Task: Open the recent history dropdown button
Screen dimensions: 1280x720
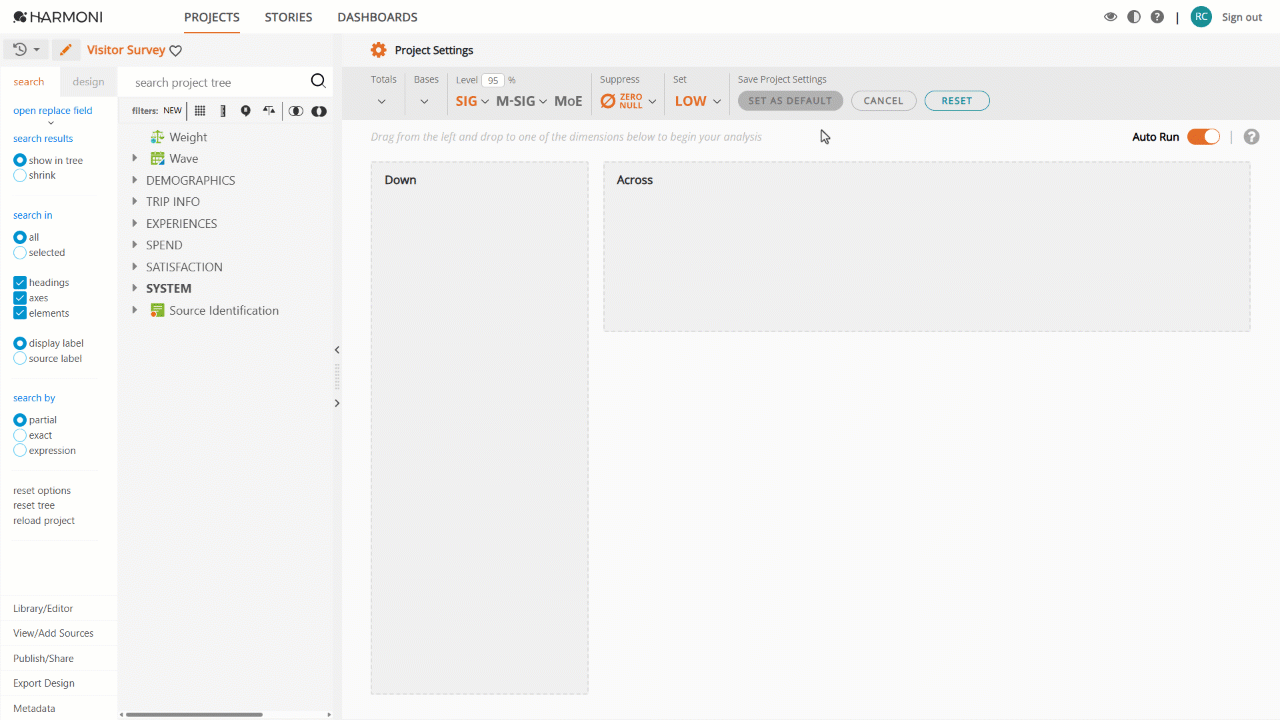Action: [27, 49]
